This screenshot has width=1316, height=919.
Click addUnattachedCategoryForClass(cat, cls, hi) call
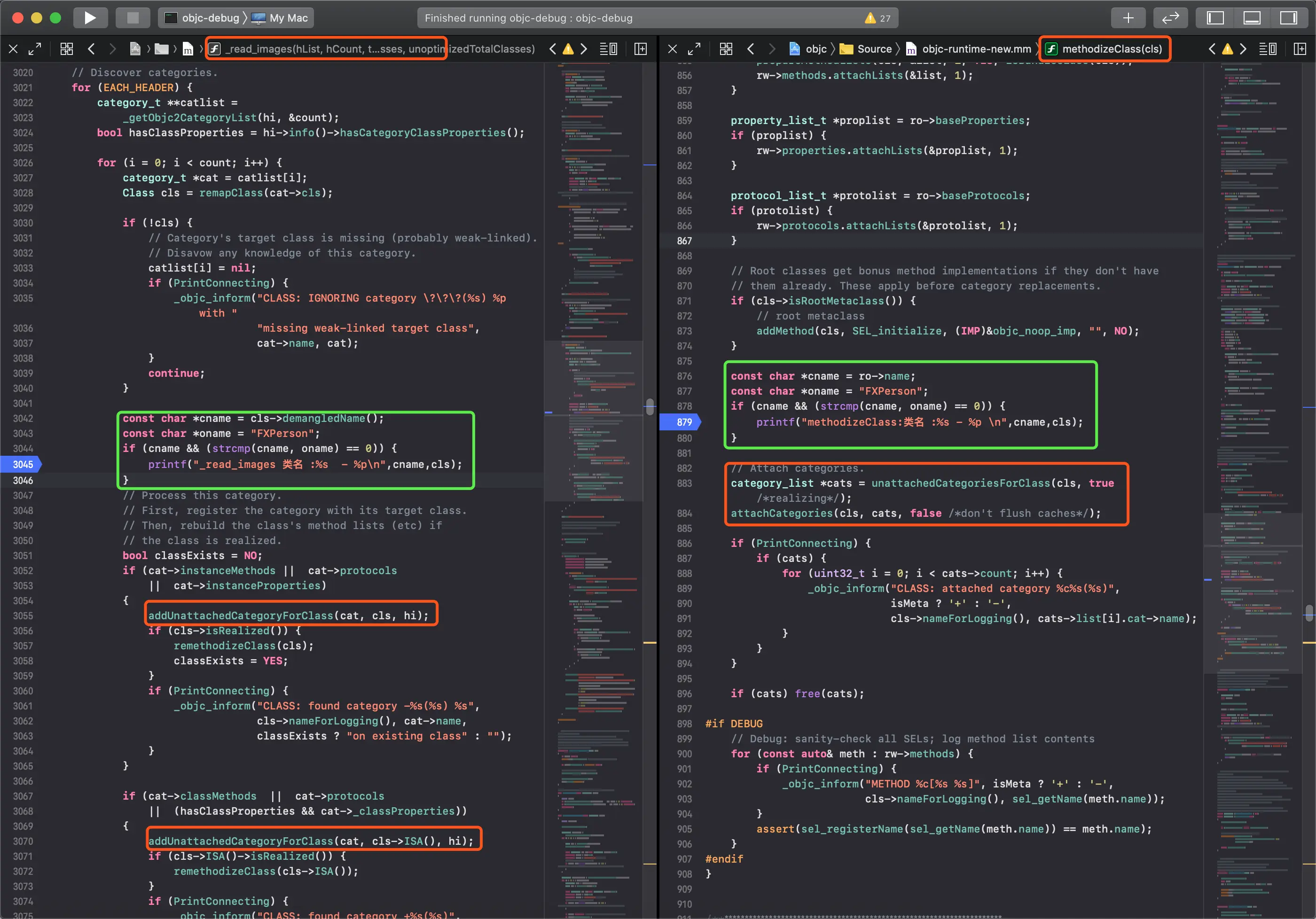coord(288,615)
